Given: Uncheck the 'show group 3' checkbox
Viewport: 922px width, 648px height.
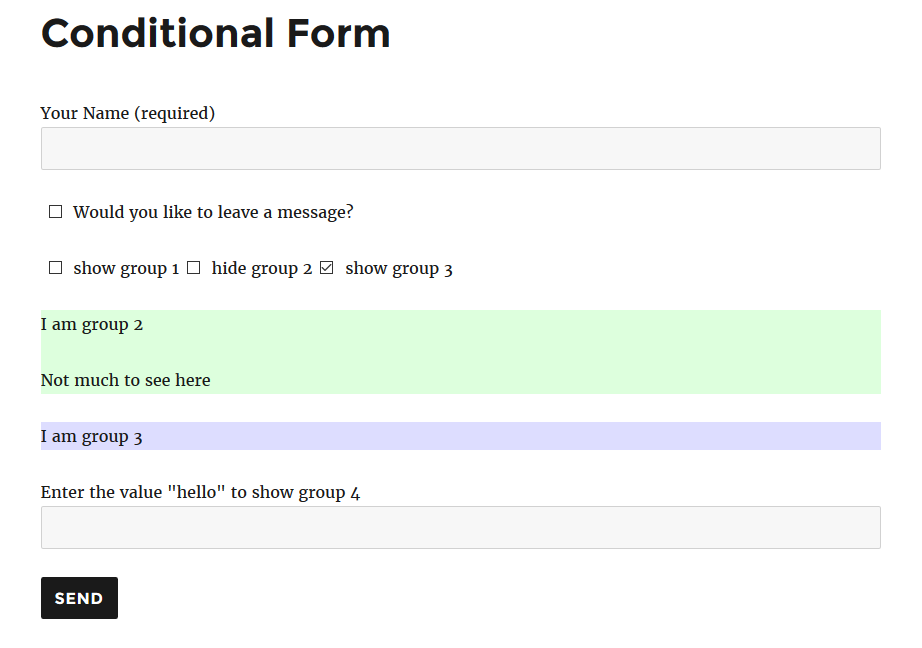Looking at the screenshot, I should 327,268.
